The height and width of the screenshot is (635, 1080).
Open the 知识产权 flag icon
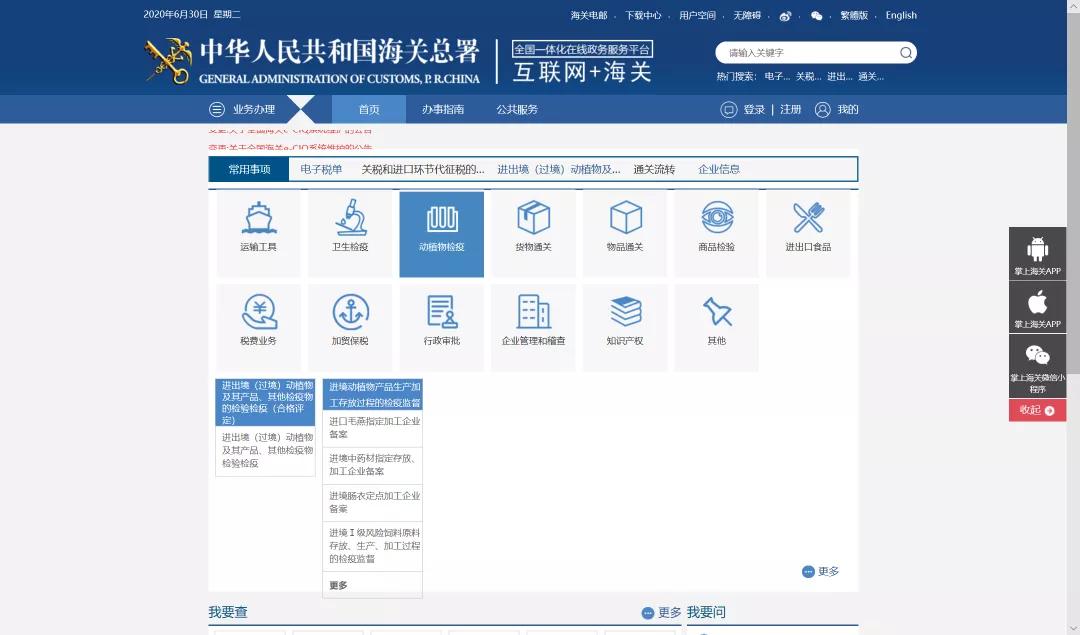[x=625, y=327]
